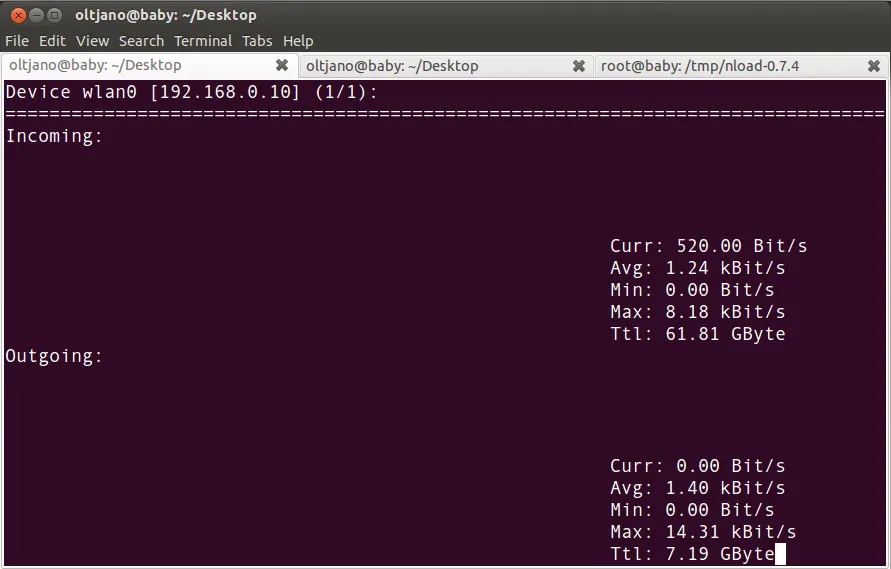This screenshot has width=891, height=569.
Task: Open the Help menu
Action: pyautogui.click(x=298, y=41)
